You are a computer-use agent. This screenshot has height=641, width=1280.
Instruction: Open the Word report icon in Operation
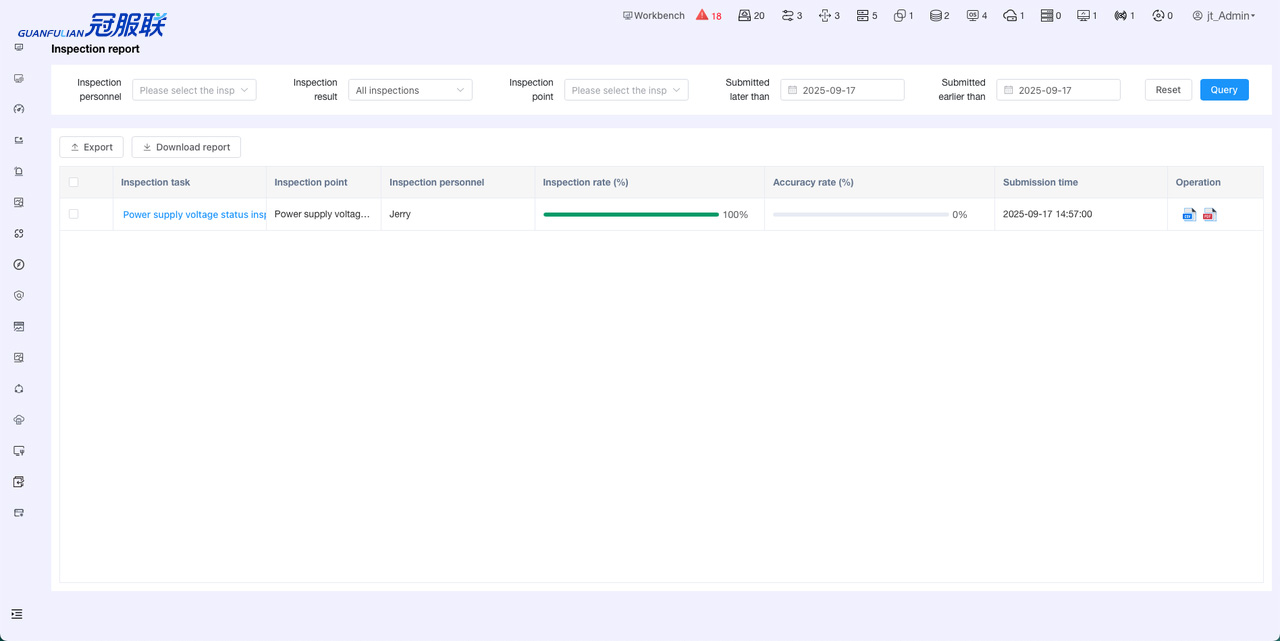[x=1189, y=214]
